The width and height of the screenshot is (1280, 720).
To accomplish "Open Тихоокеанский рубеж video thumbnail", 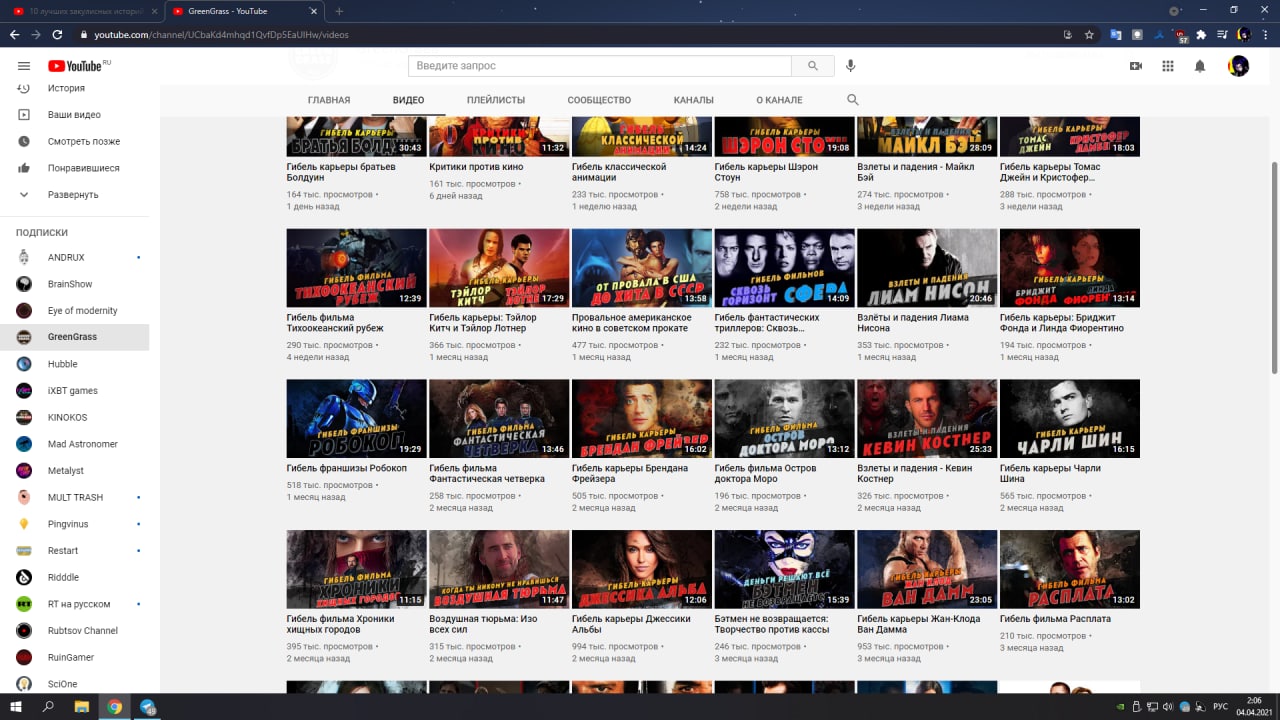I will (x=356, y=268).
